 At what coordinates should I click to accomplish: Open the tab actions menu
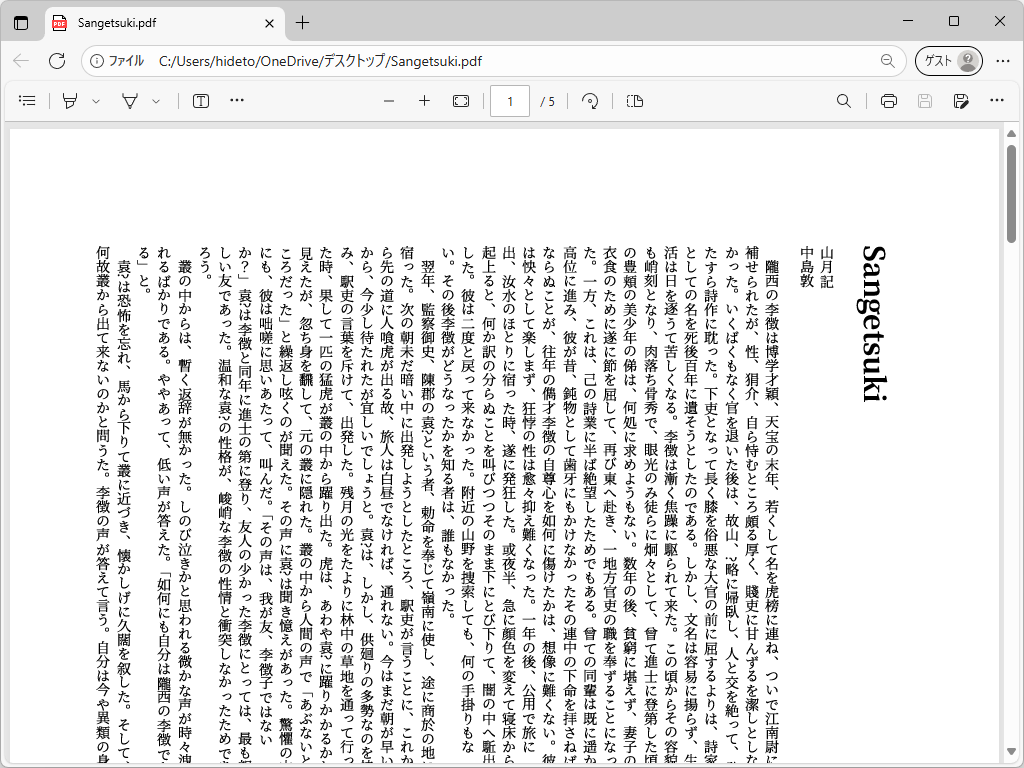(21, 22)
